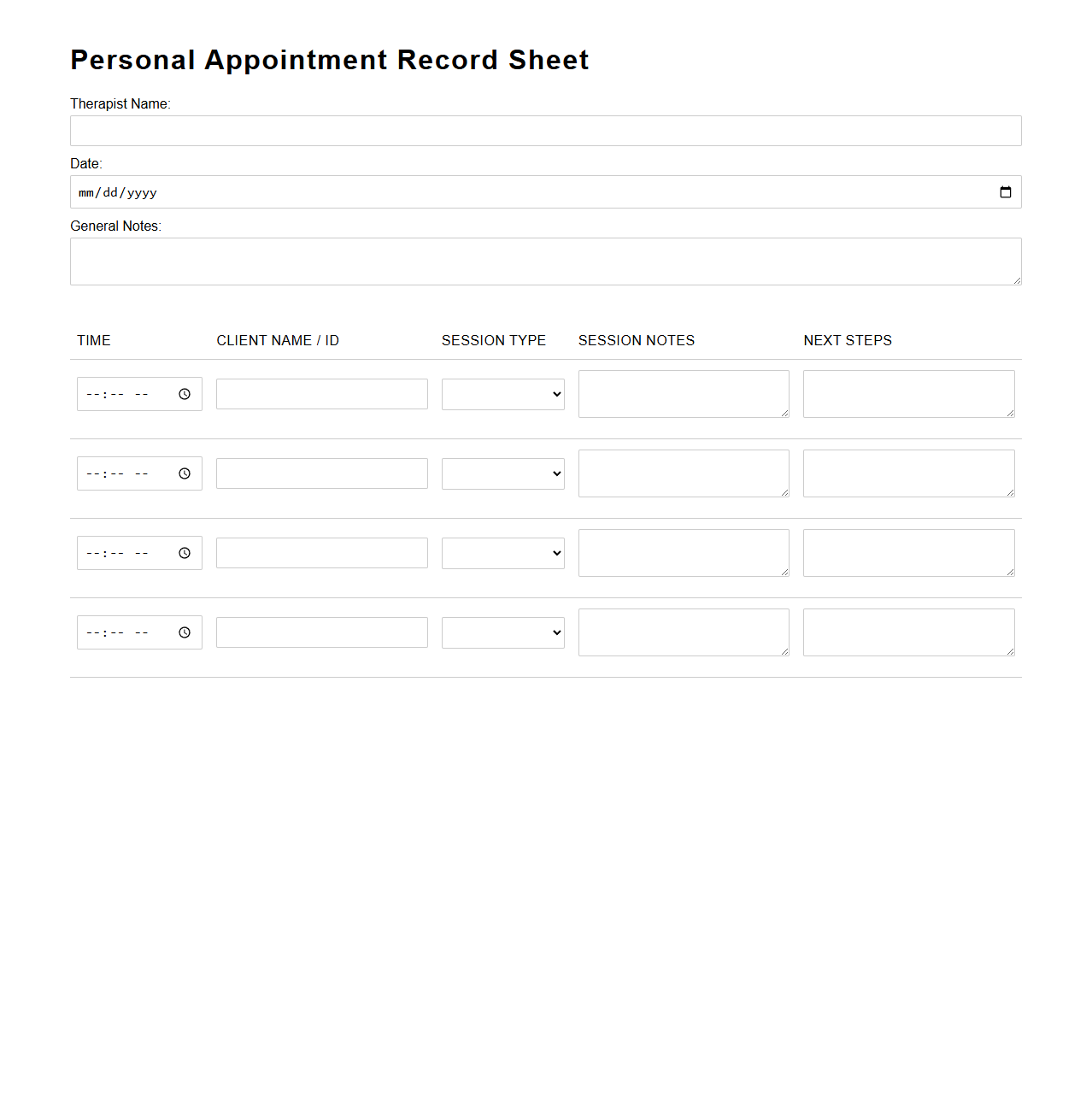Open the calendar picker on the Date field
Screen dimensions: 1092x1111
coord(1004,191)
